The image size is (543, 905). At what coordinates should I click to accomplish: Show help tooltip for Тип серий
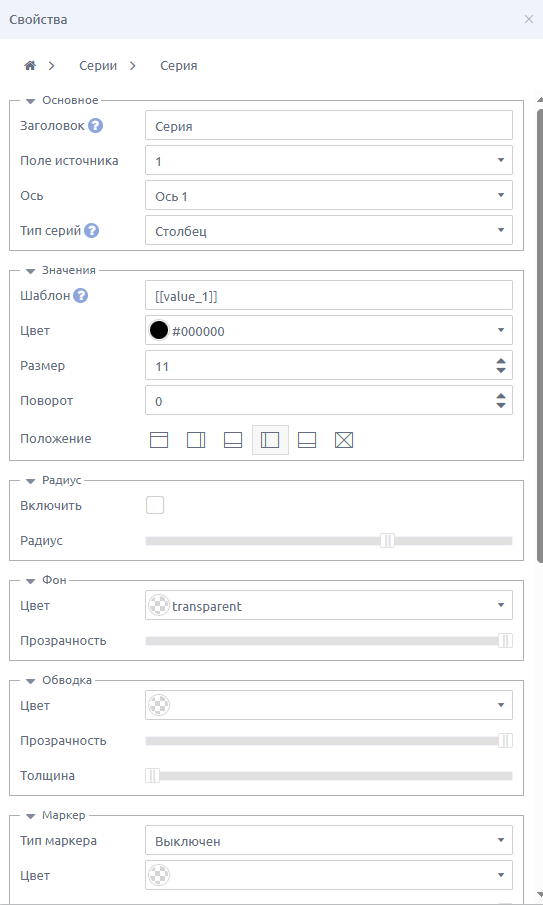91,230
